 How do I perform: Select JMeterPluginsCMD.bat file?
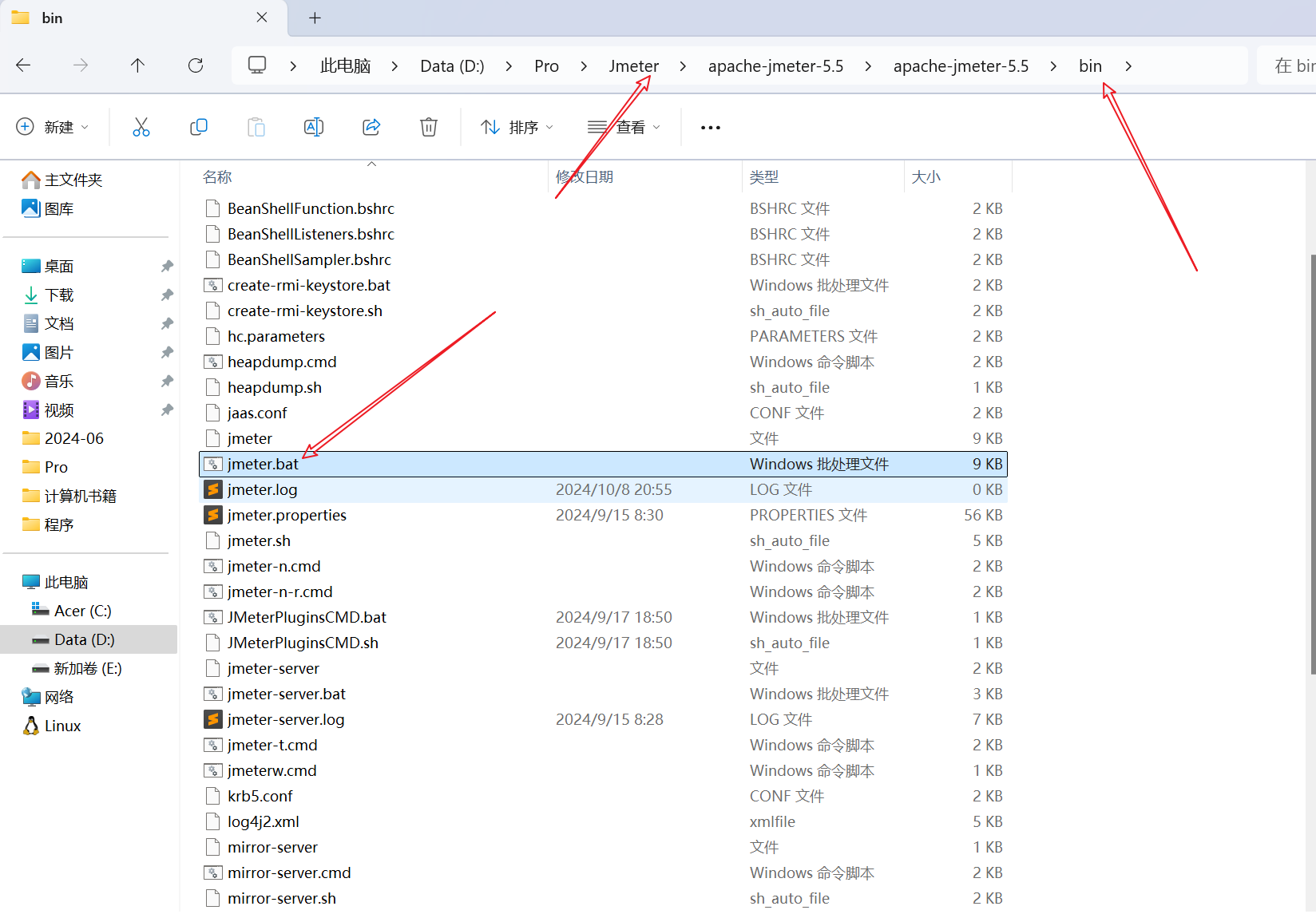(603, 617)
